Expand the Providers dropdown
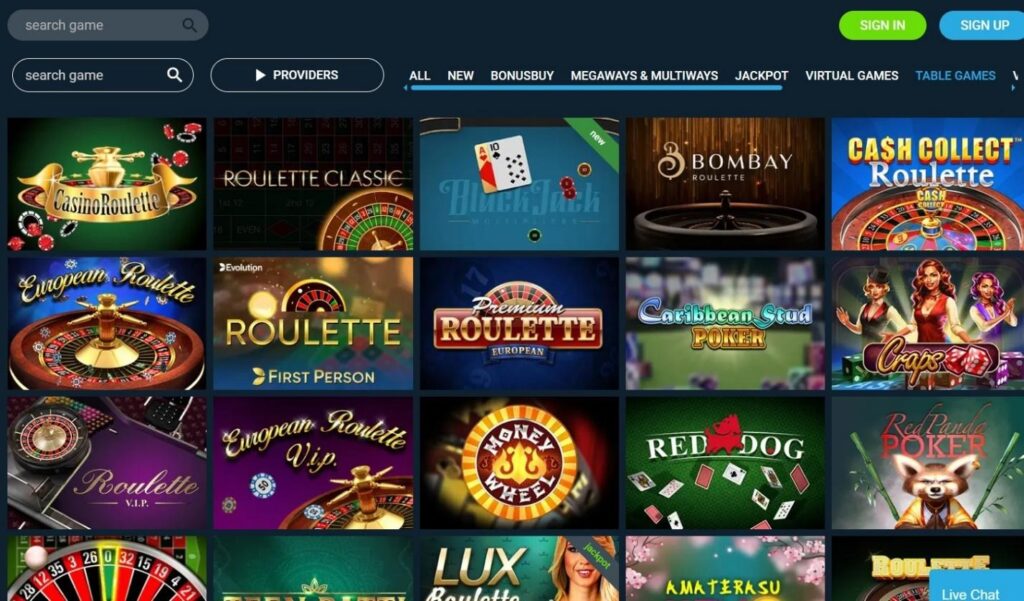Viewport: 1024px width, 601px height. pyautogui.click(x=297, y=75)
